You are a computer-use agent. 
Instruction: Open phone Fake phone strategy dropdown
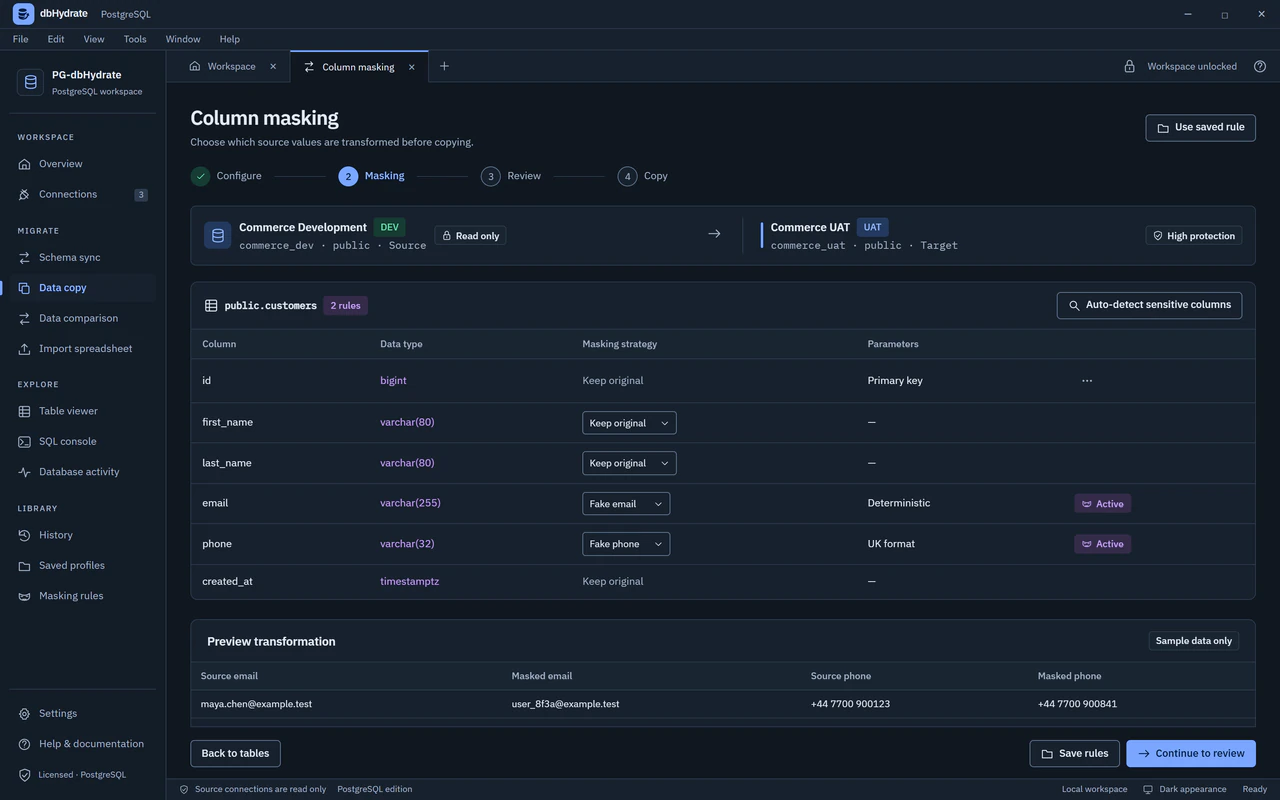tap(626, 544)
